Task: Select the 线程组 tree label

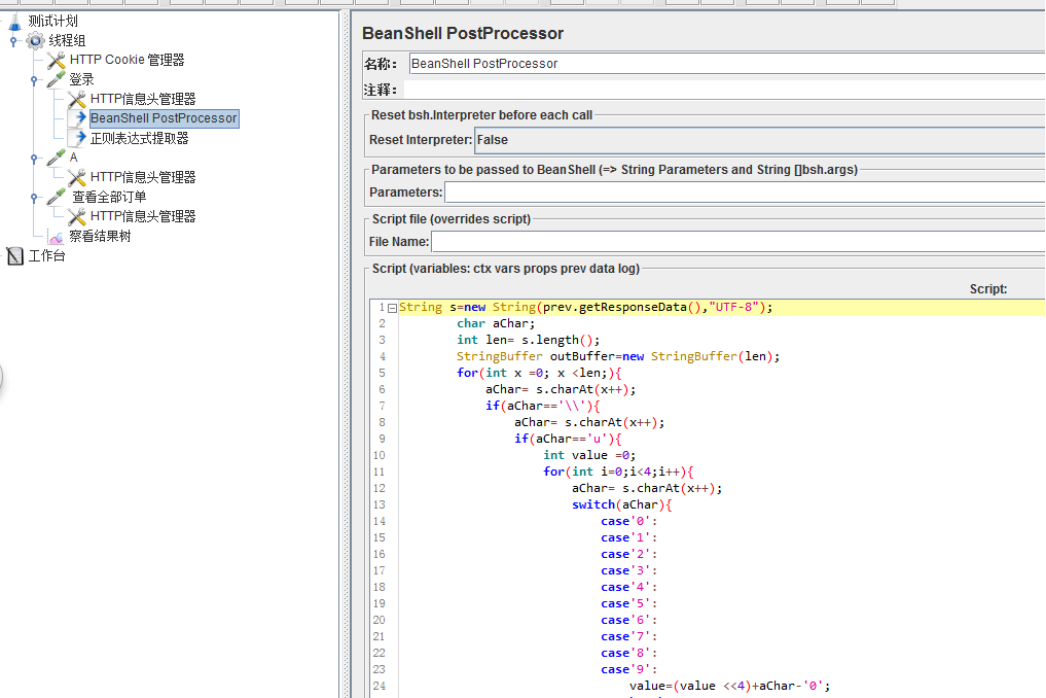Action: [x=67, y=41]
